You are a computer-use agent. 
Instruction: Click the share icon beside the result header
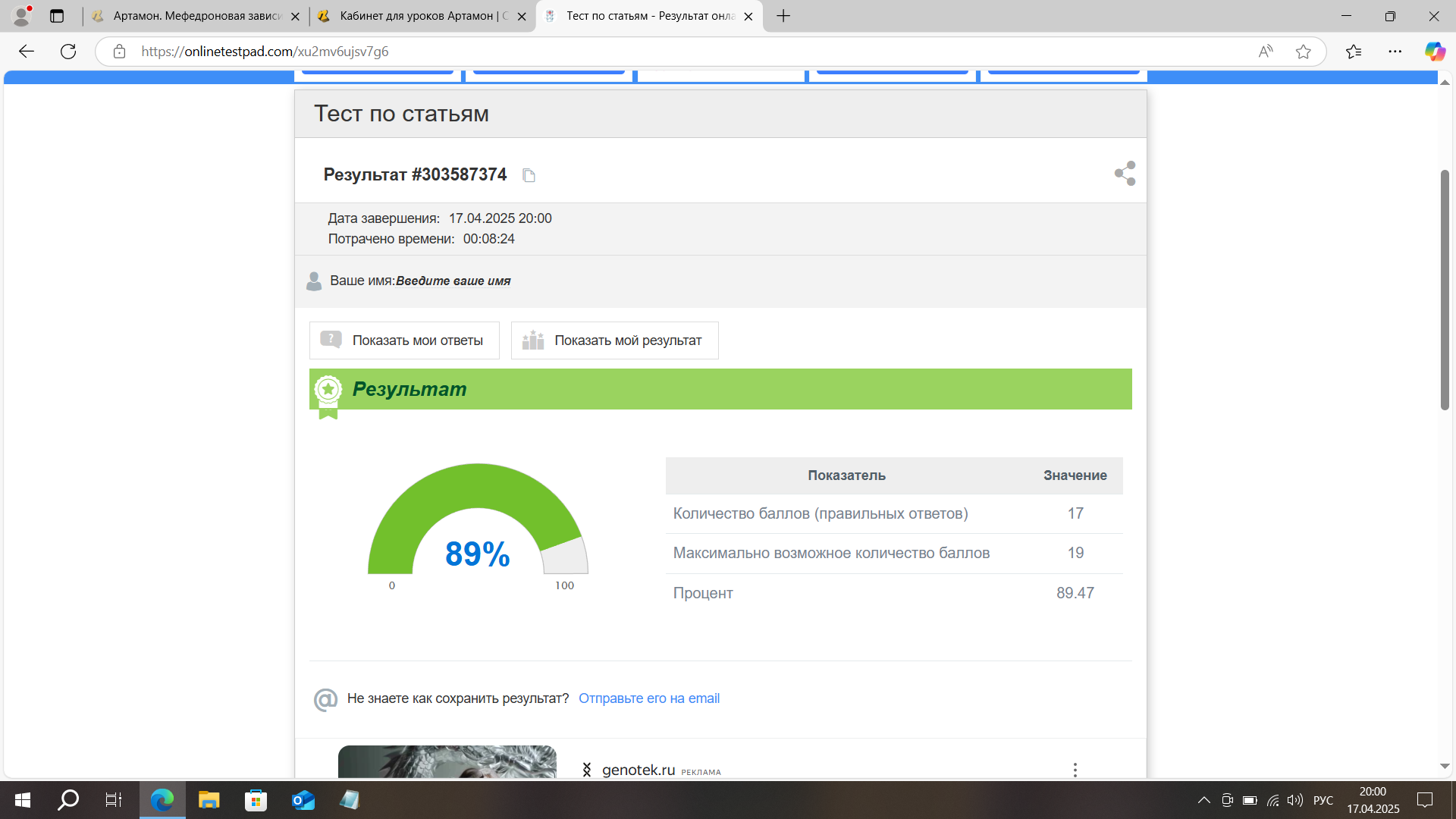point(1125,174)
